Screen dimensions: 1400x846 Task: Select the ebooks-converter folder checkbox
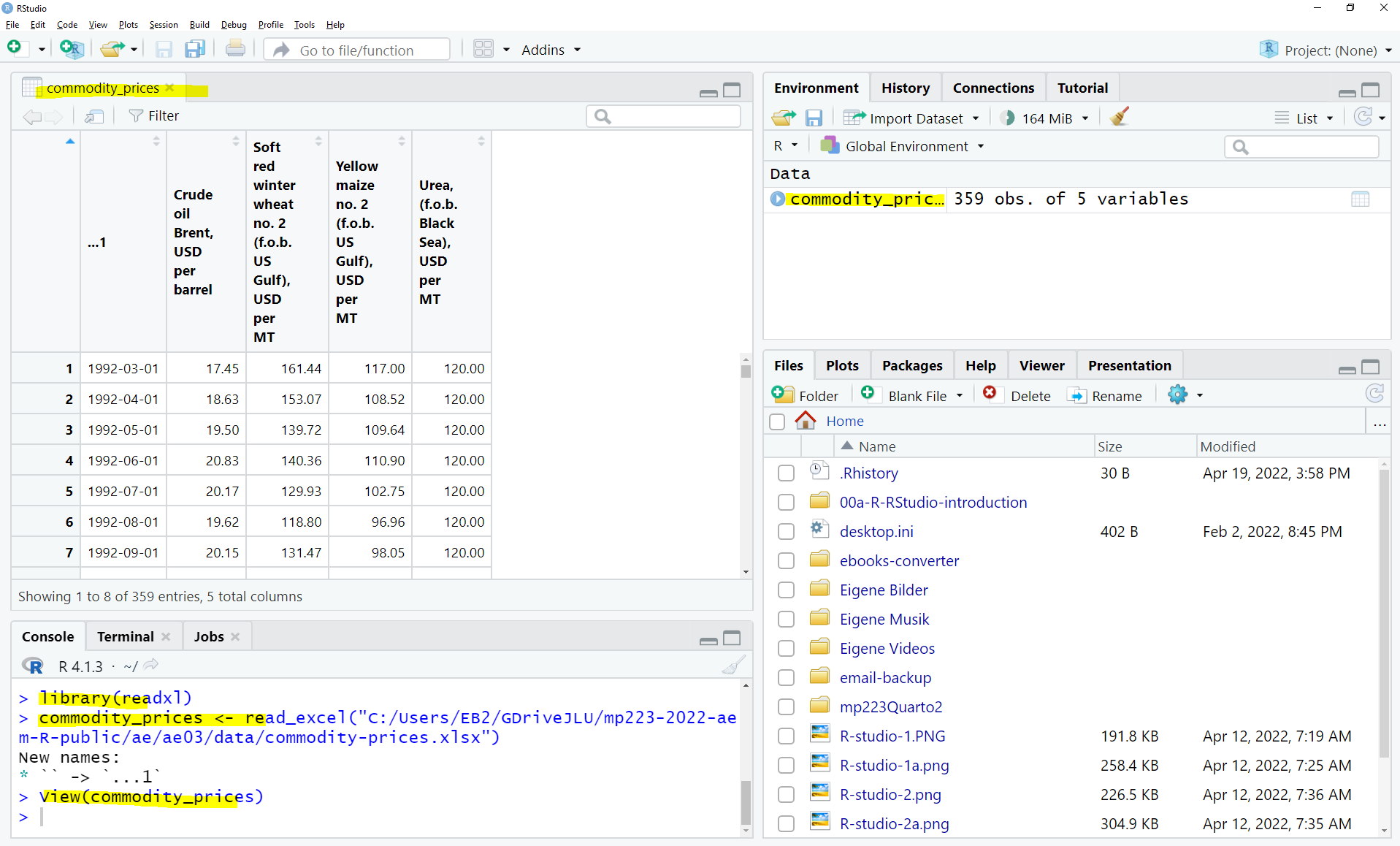[x=786, y=561]
